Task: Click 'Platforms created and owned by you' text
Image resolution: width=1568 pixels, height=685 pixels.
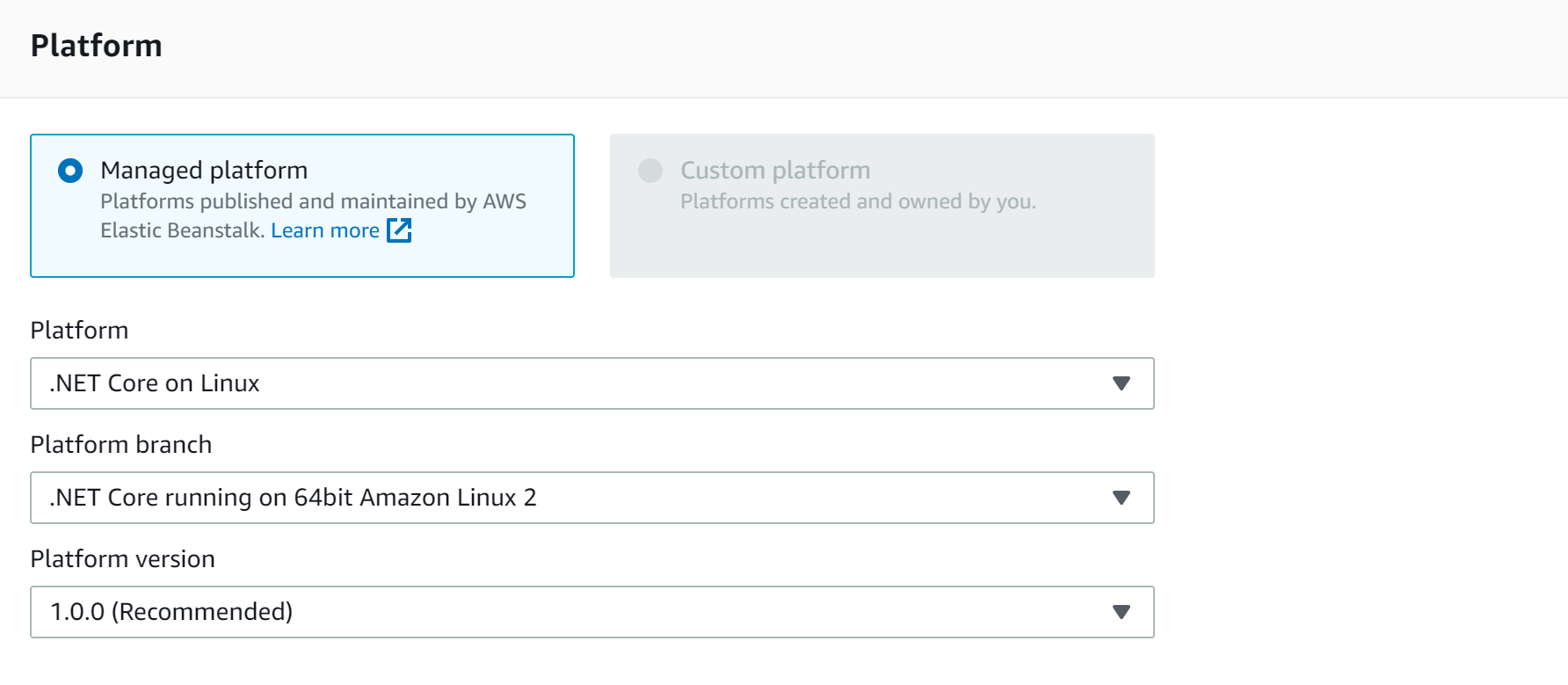Action: pos(858,201)
